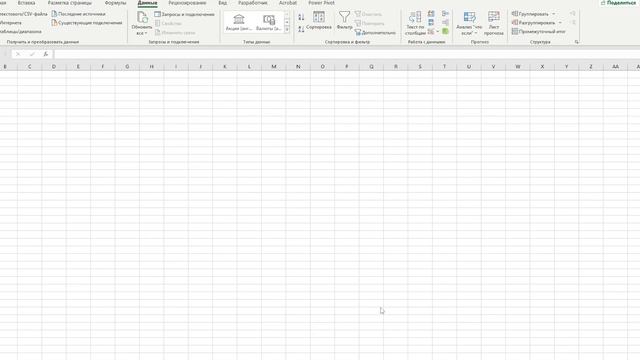The width and height of the screenshot is (640, 360).
Task: Open the Группировать dropdown arrow
Action: pos(554,14)
